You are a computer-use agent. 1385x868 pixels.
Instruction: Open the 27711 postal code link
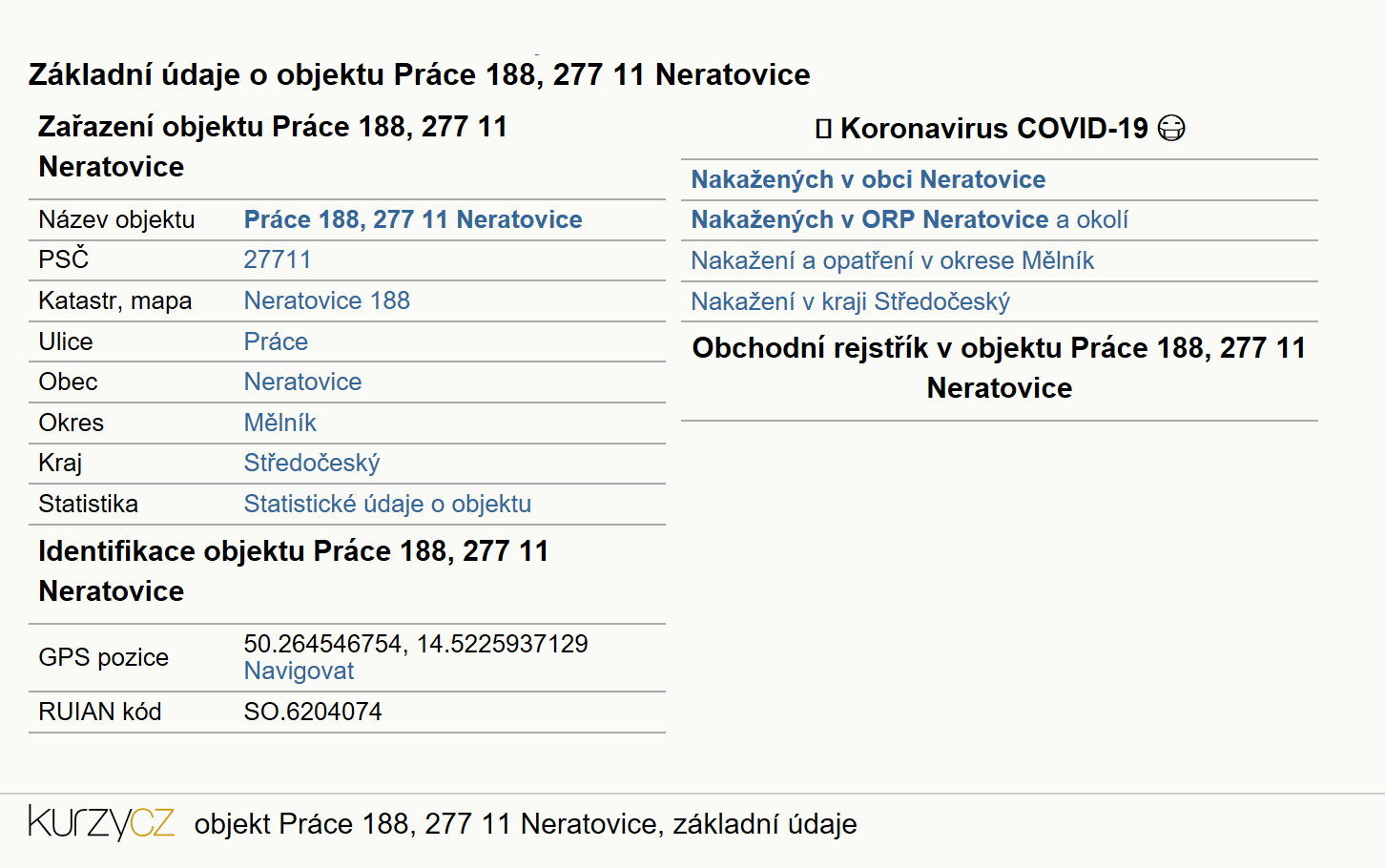(278, 259)
